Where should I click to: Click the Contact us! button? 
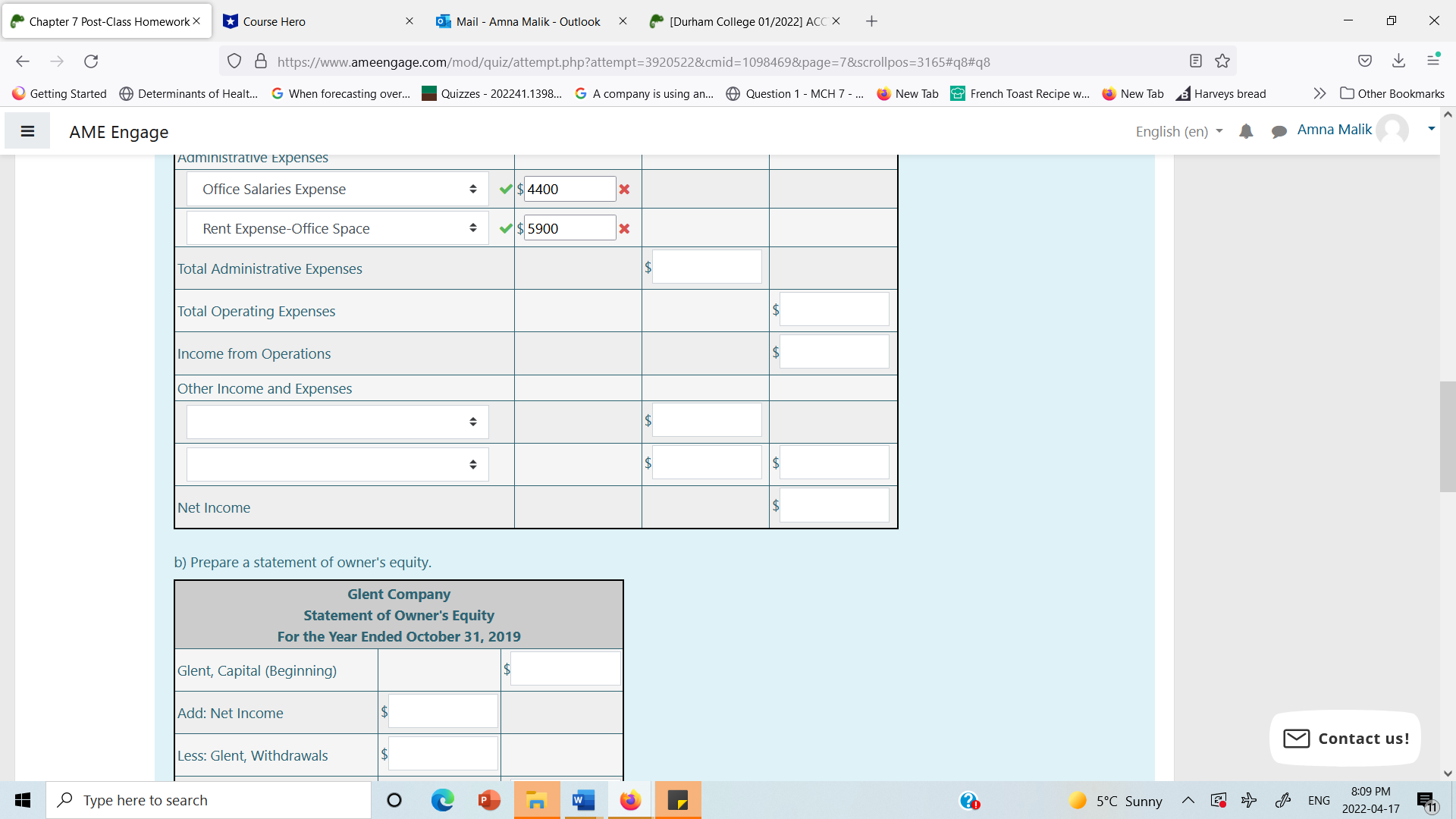pyautogui.click(x=1345, y=738)
